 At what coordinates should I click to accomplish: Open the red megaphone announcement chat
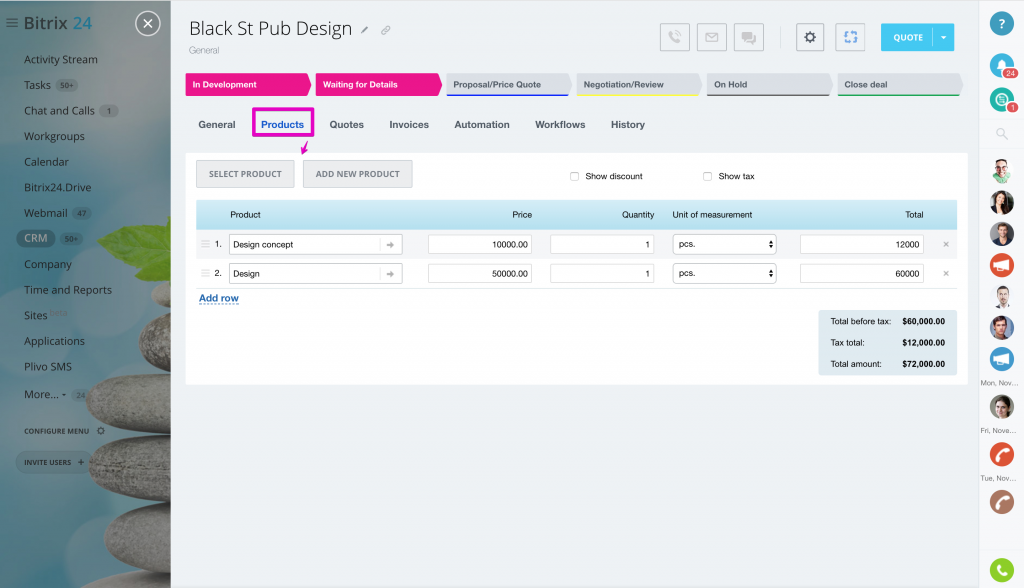(x=1001, y=265)
